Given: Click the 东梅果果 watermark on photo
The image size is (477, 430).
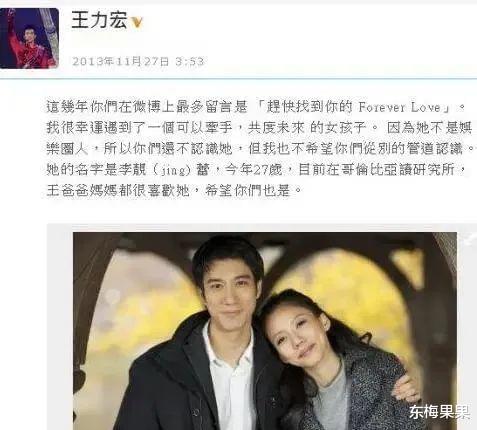Looking at the screenshot, I should point(440,412).
